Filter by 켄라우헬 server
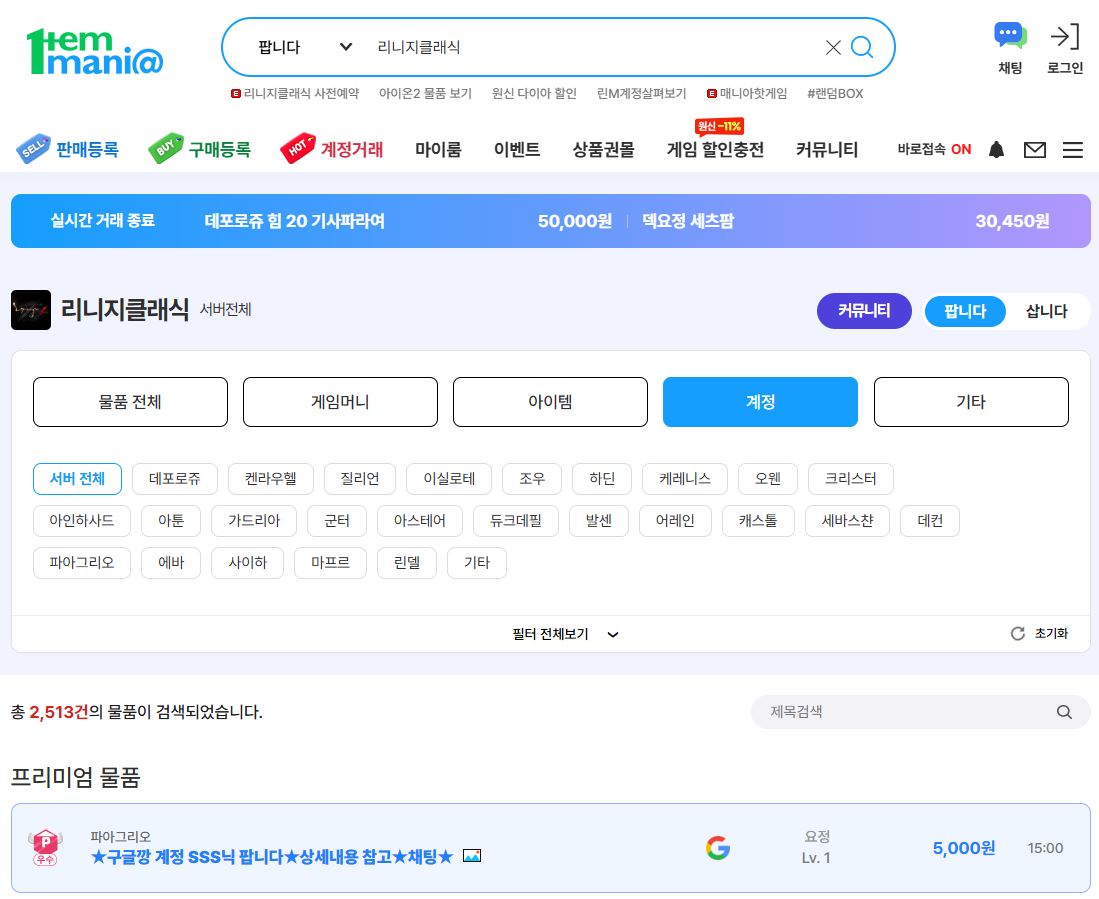The width and height of the screenshot is (1099, 899). tap(271, 479)
